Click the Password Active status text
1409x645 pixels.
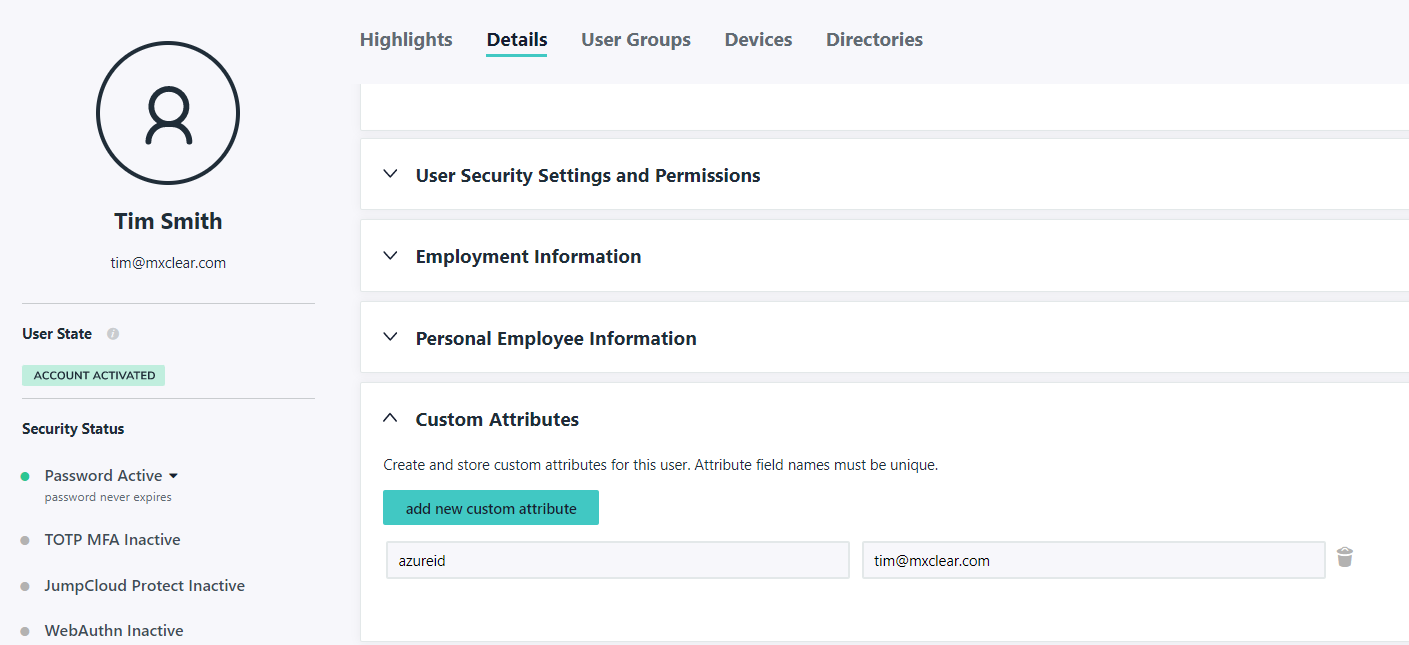tap(103, 476)
